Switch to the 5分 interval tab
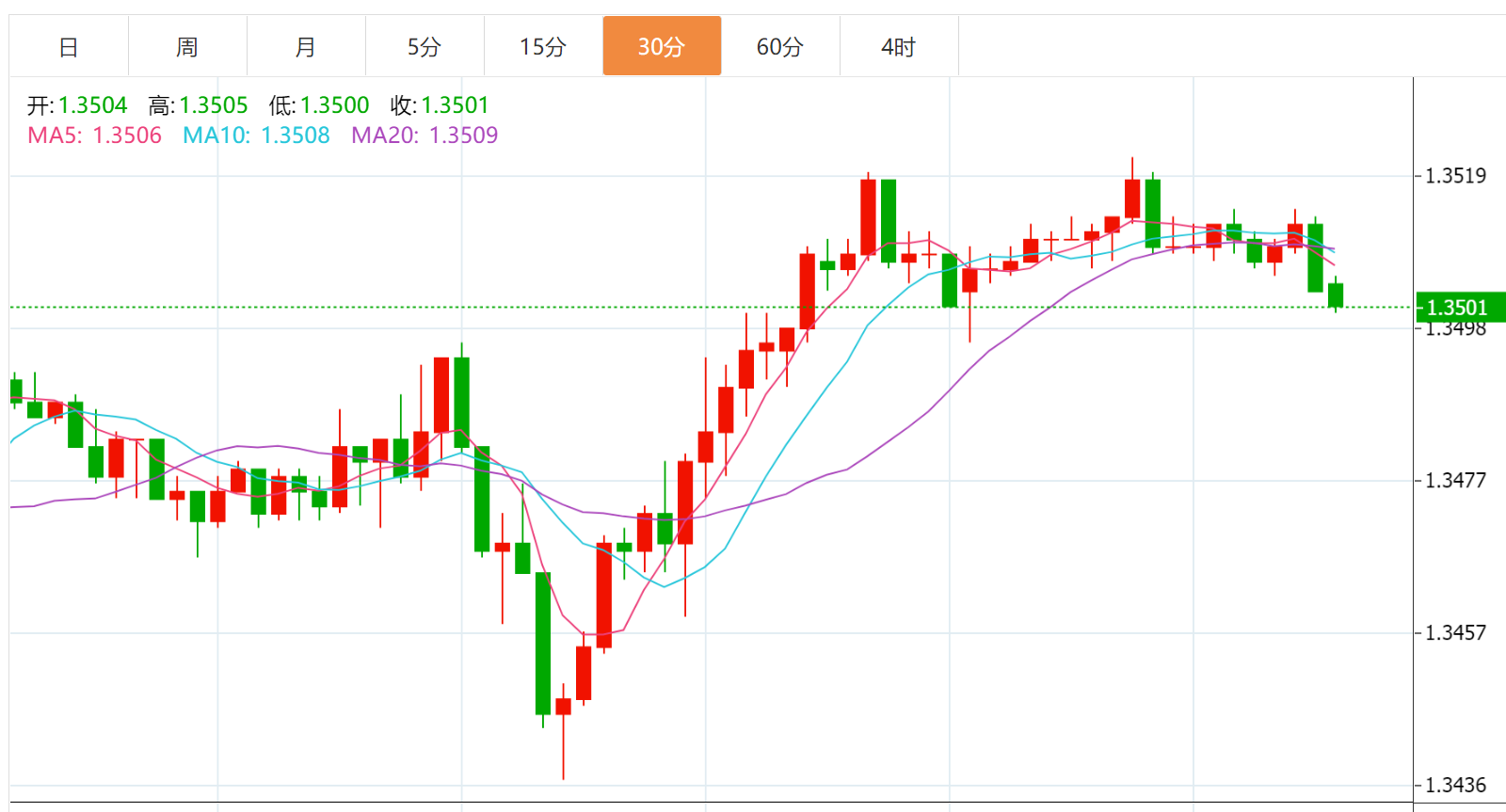 coord(425,46)
